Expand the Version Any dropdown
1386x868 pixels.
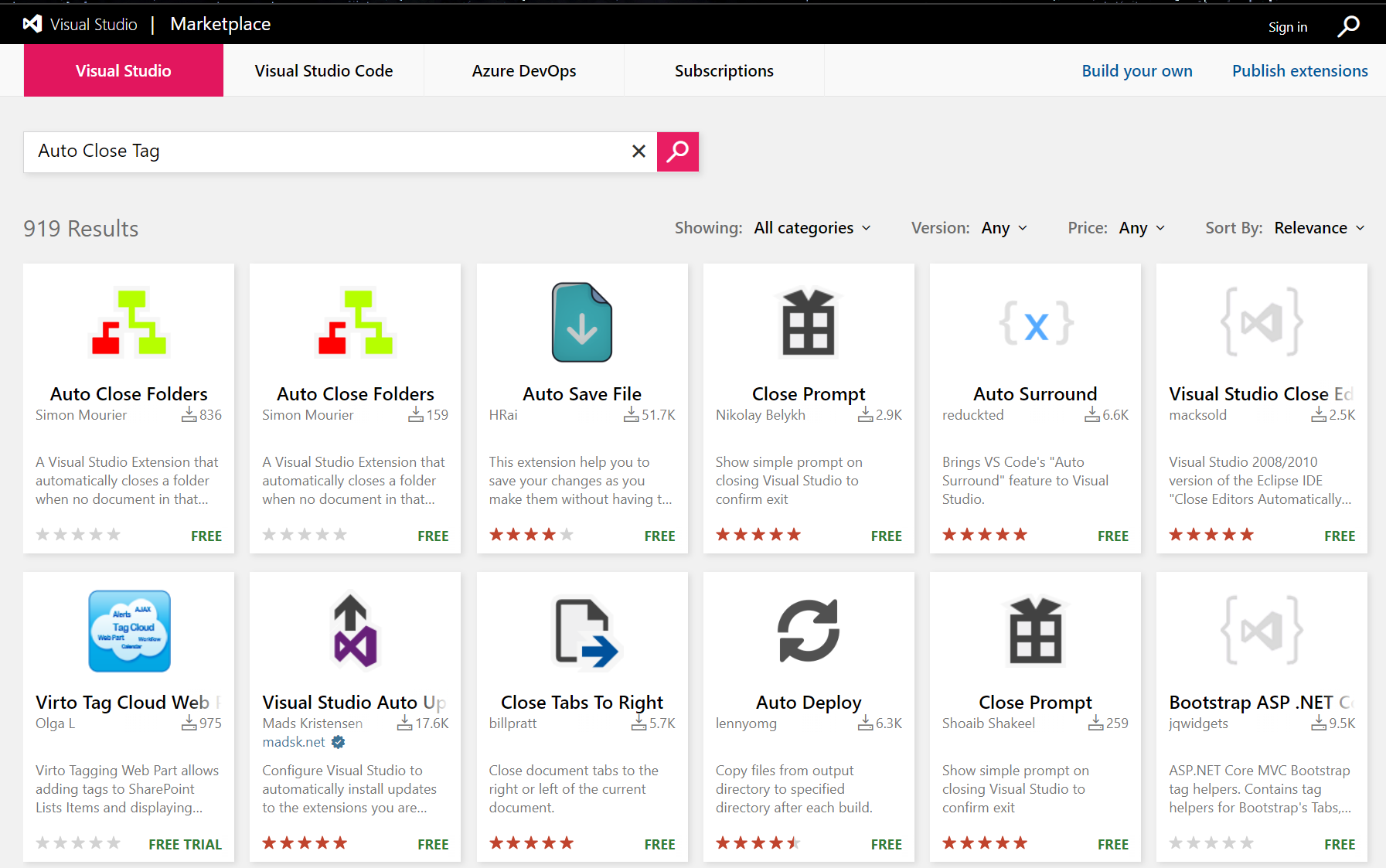coord(1004,228)
